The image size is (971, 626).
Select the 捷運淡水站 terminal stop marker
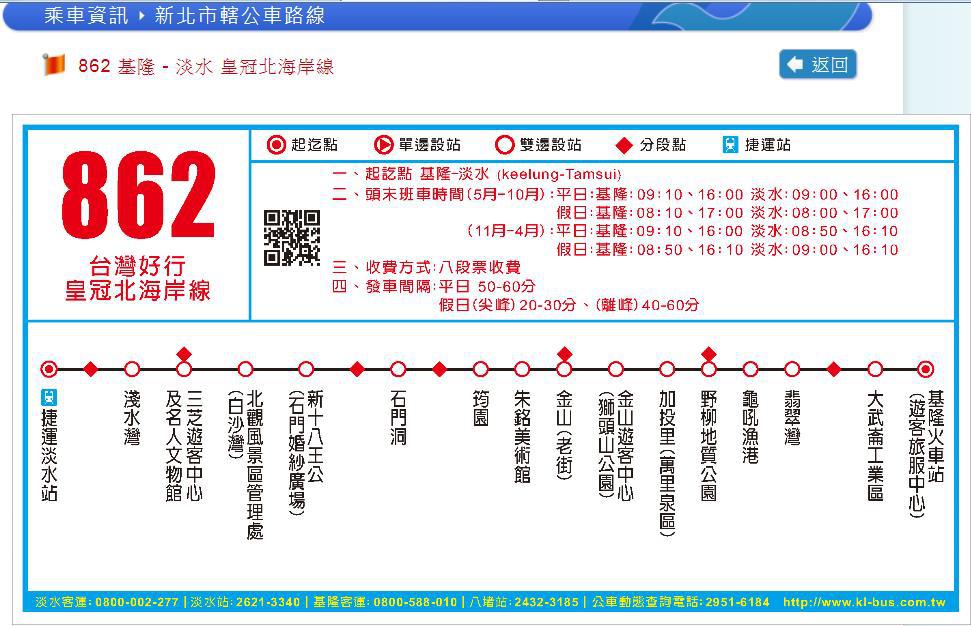tap(49, 369)
